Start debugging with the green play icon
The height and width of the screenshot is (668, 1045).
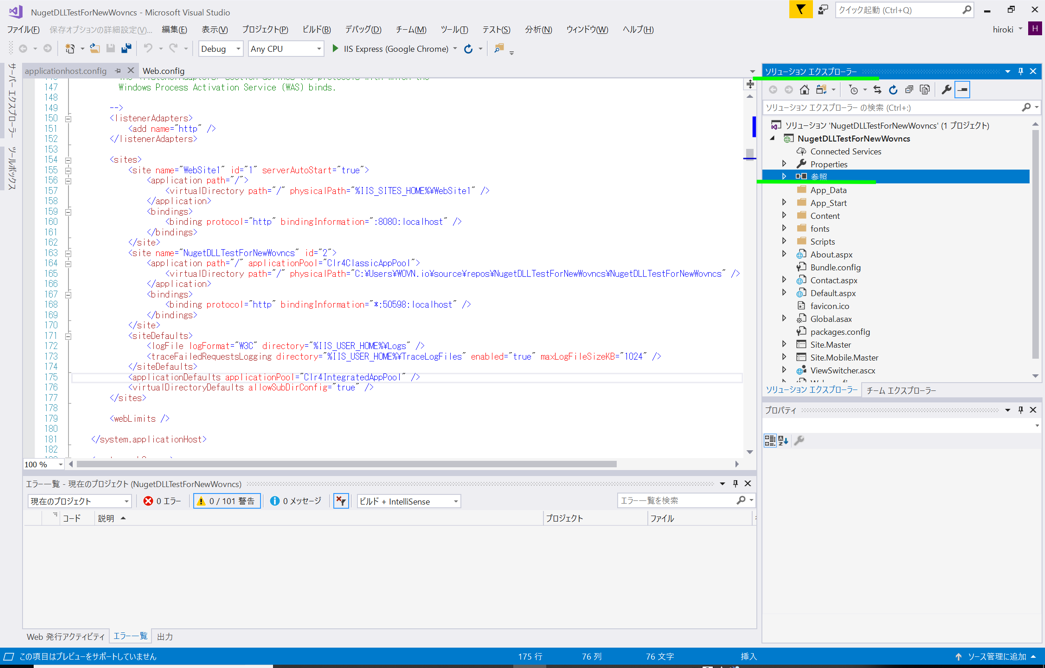click(335, 48)
